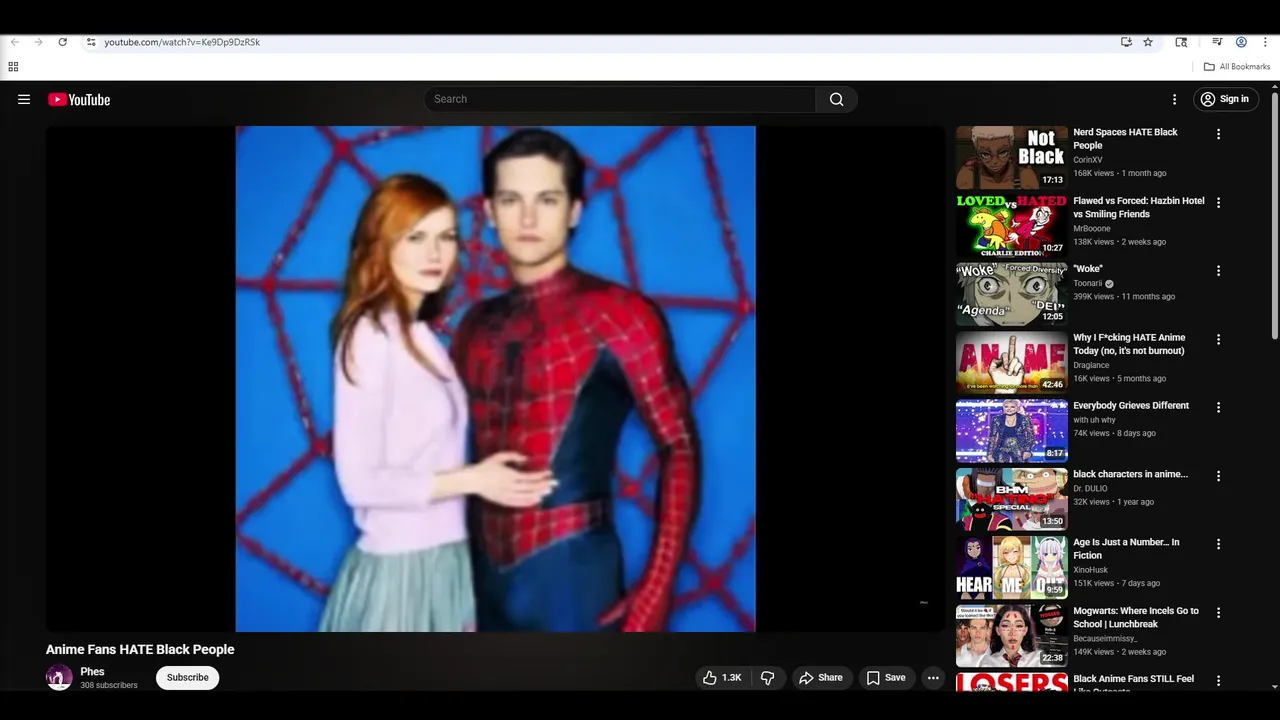1280x720 pixels.
Task: Open title Flawed vs Forced: Hazbin Hotel
Action: [1138, 207]
